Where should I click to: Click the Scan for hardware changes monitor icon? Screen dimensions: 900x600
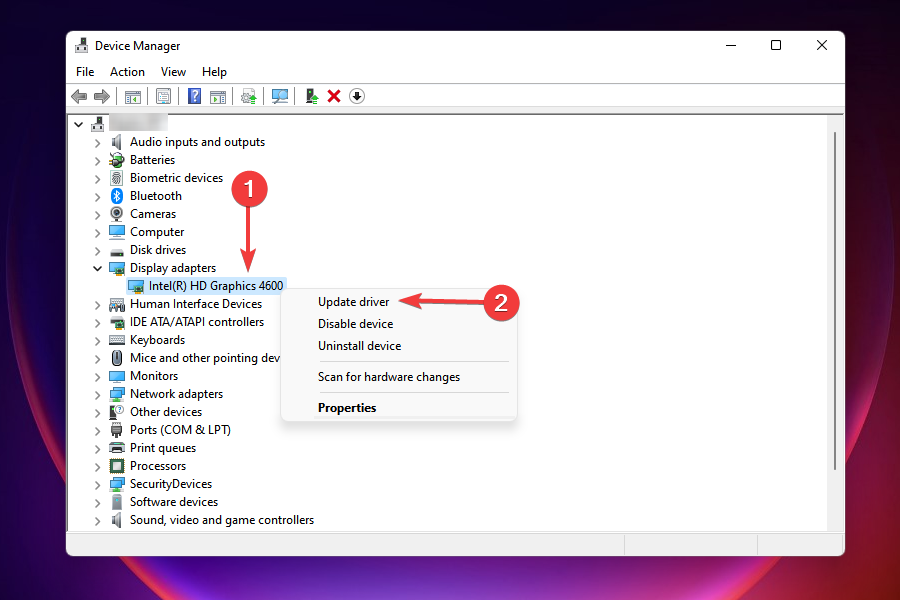280,96
